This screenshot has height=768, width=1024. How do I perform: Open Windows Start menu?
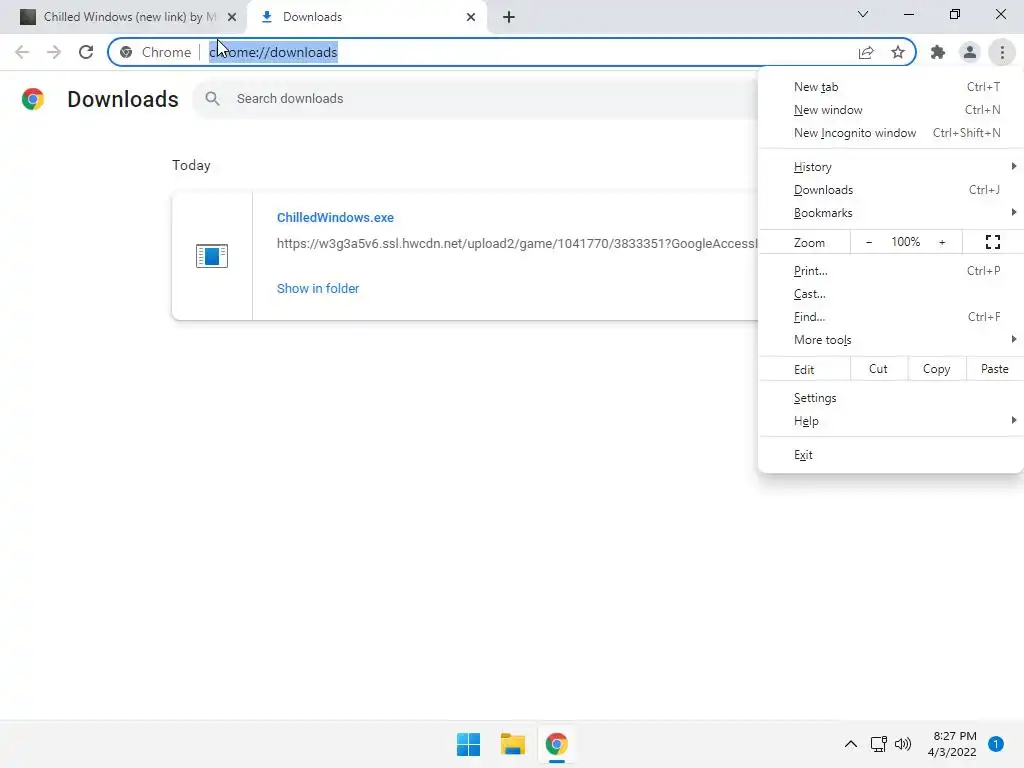[x=468, y=744]
